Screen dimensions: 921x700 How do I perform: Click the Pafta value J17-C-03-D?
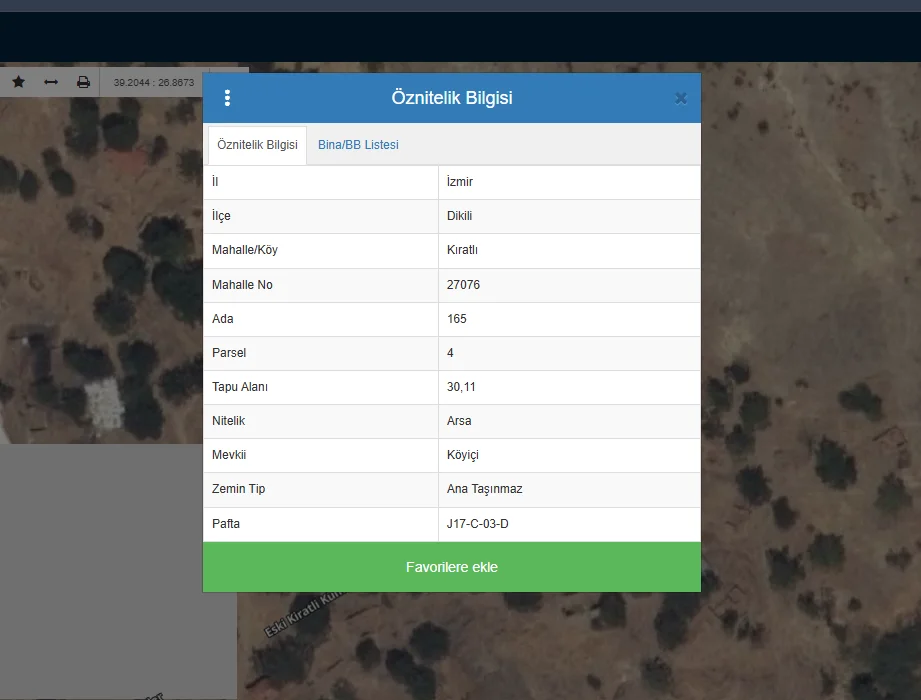(484, 524)
